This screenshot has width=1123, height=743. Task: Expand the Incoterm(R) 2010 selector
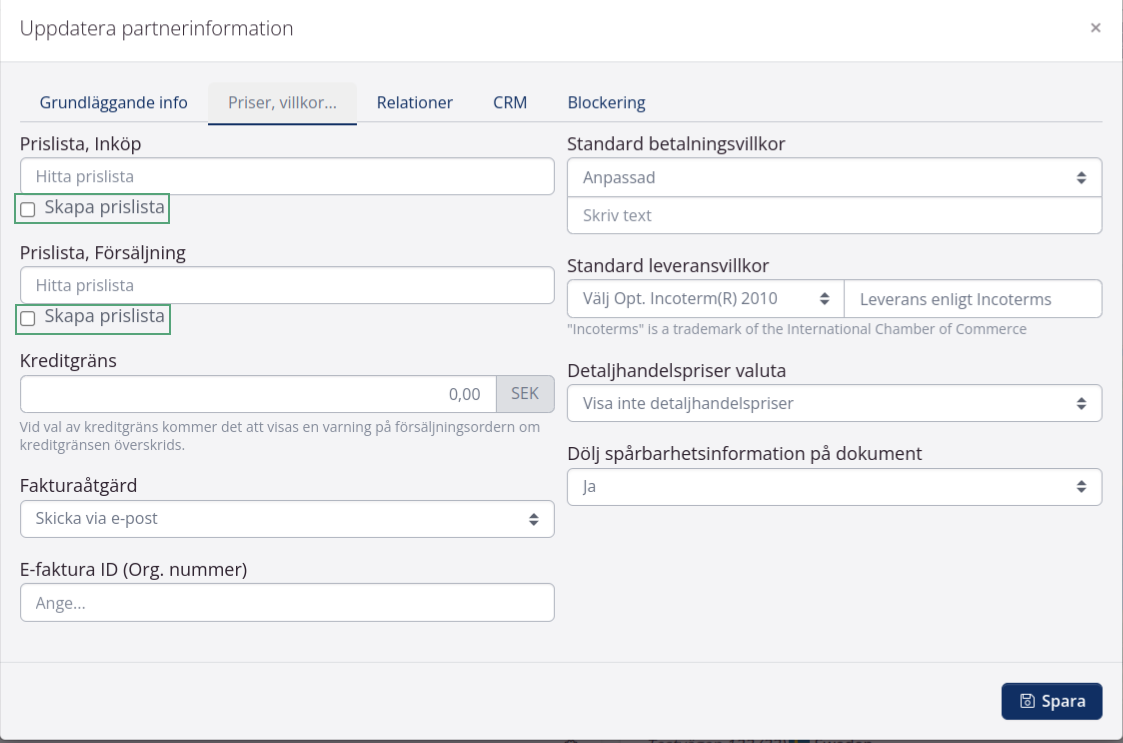(x=706, y=298)
